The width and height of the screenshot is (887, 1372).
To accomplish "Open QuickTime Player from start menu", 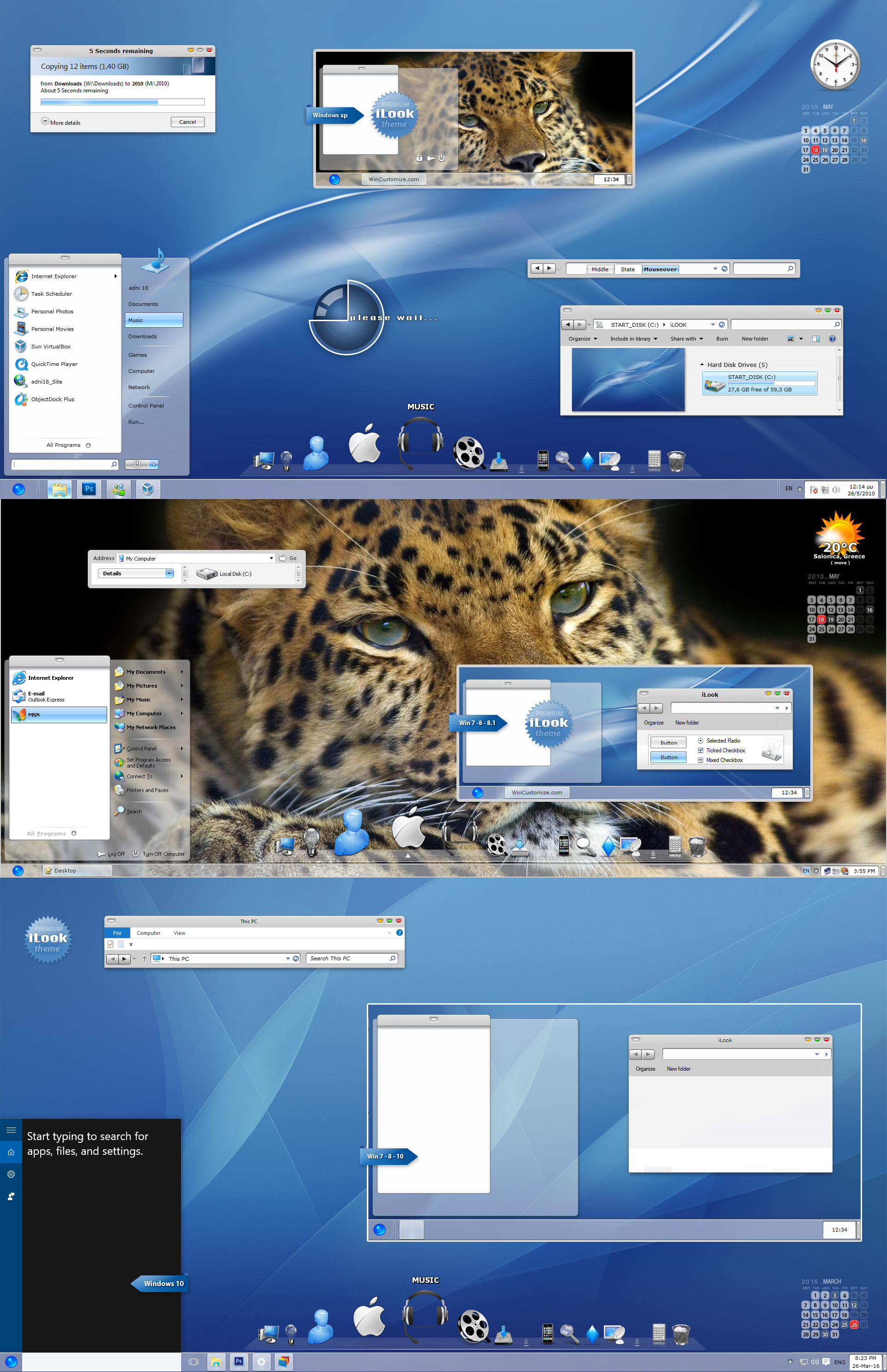I will coord(54,364).
